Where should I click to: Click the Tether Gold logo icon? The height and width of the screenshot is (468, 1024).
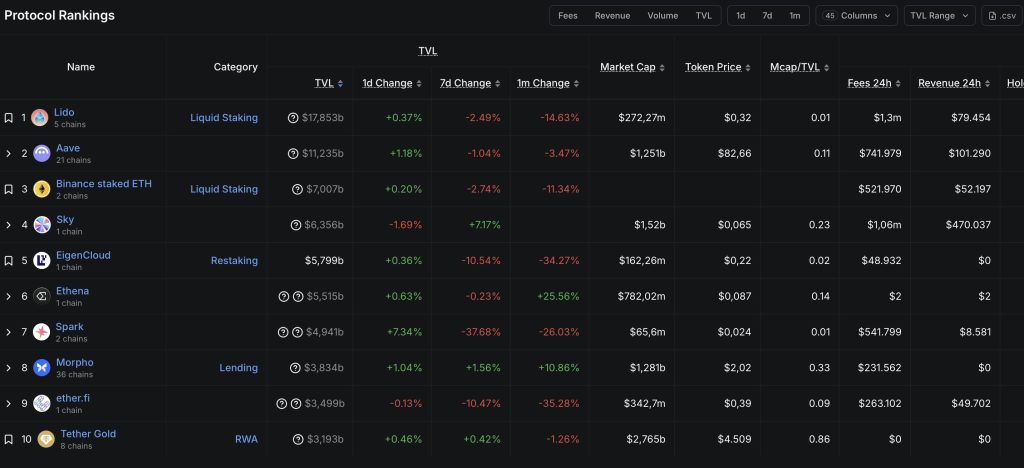pyautogui.click(x=46, y=439)
